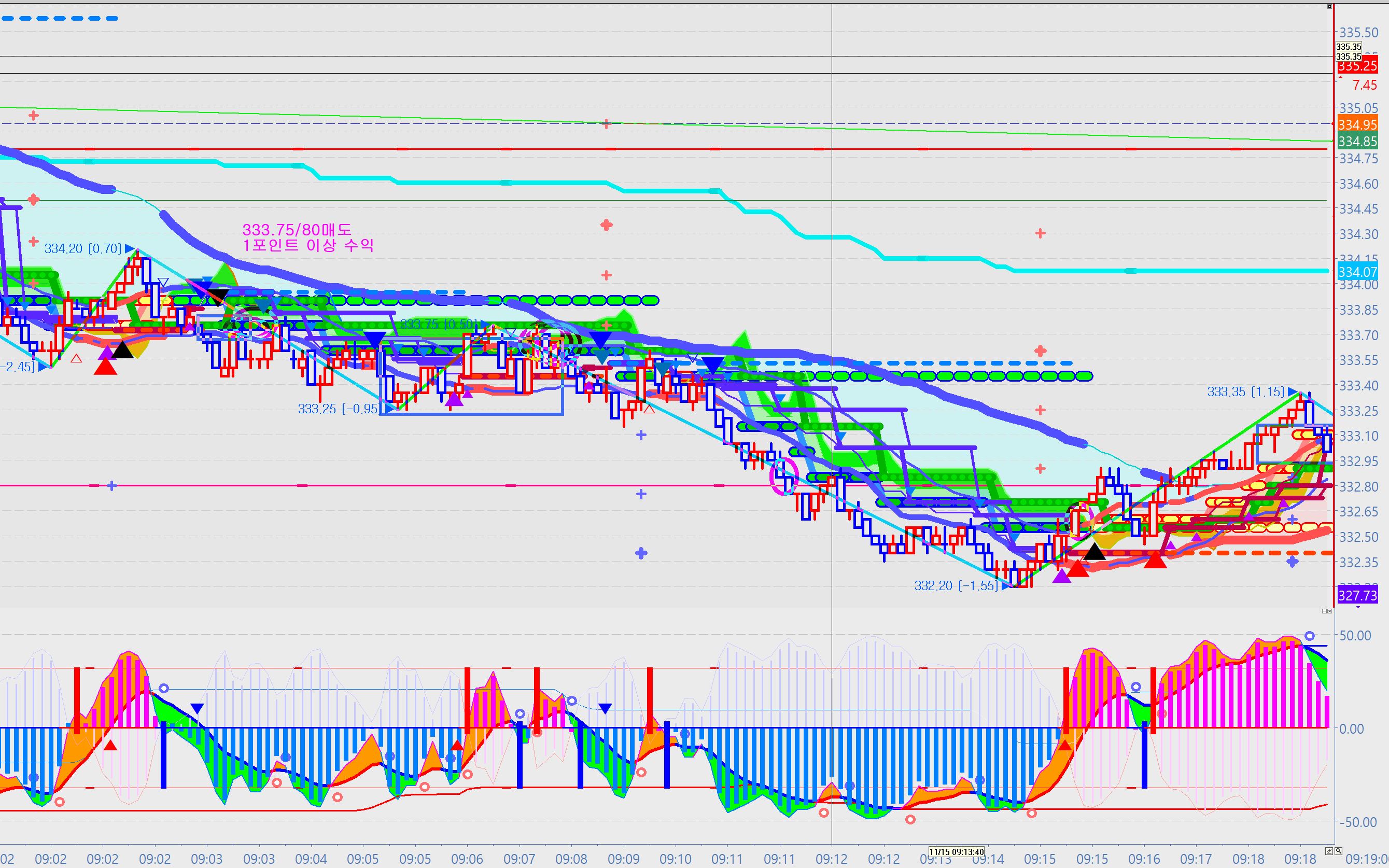
Task: Click the 333.25 [-0.95] swing low label
Action: tap(339, 409)
